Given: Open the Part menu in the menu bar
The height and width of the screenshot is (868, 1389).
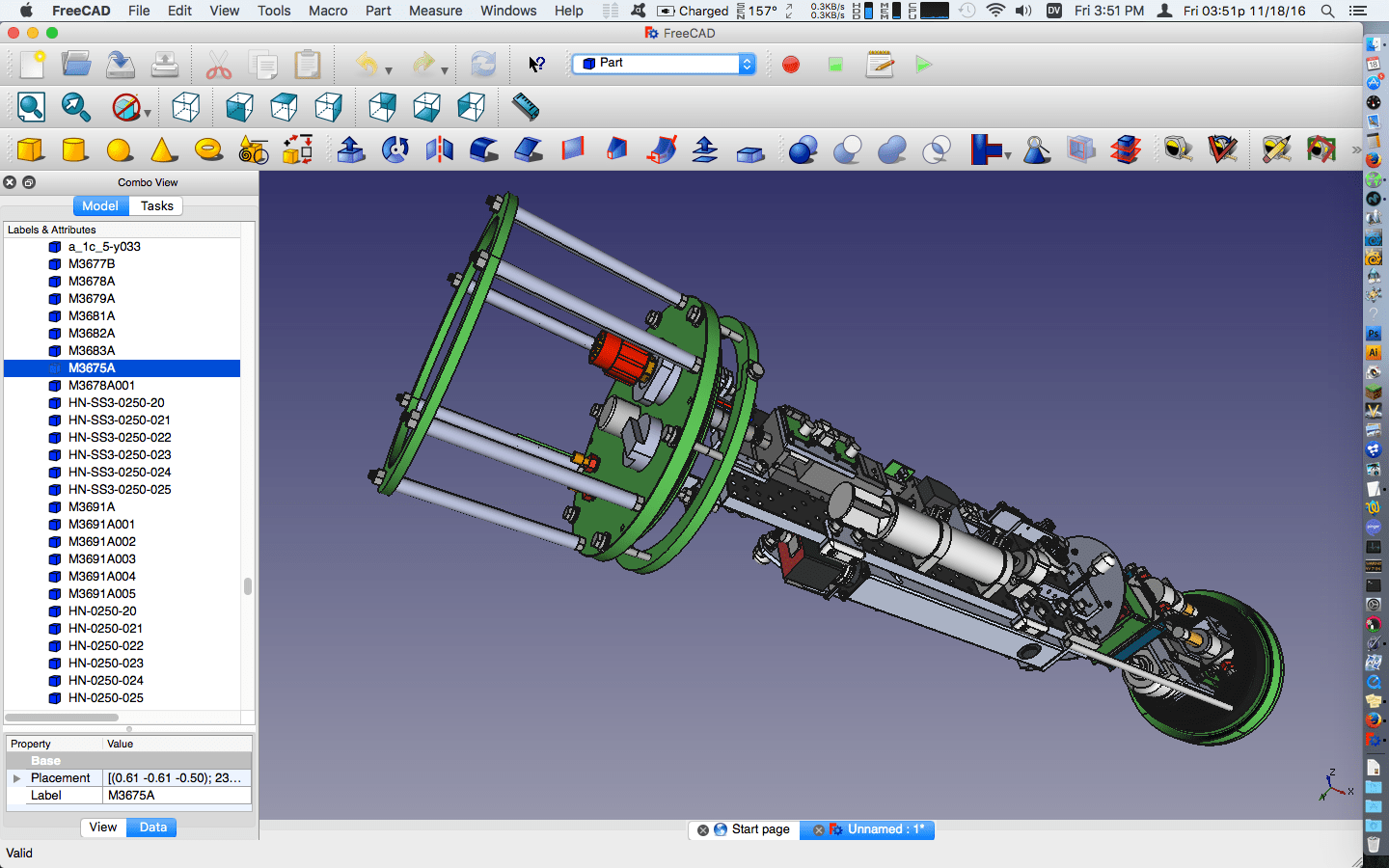Looking at the screenshot, I should pyautogui.click(x=378, y=11).
